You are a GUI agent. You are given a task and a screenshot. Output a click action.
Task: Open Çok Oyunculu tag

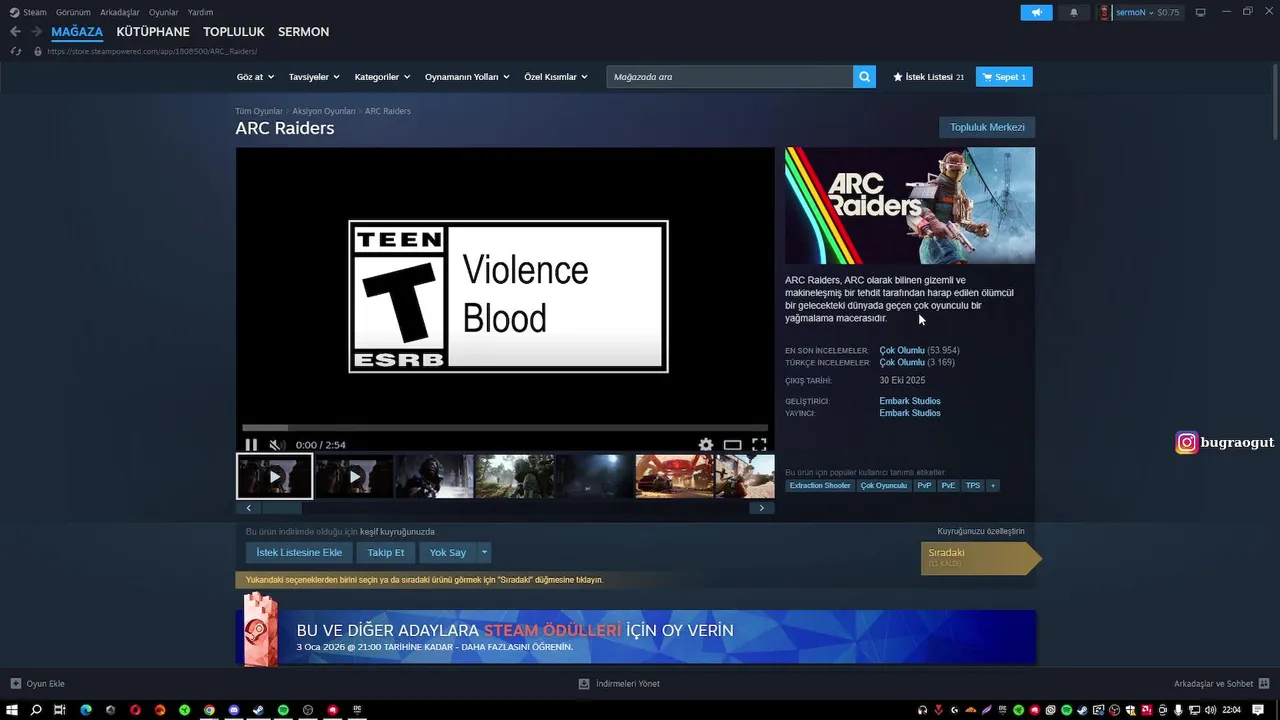(884, 486)
